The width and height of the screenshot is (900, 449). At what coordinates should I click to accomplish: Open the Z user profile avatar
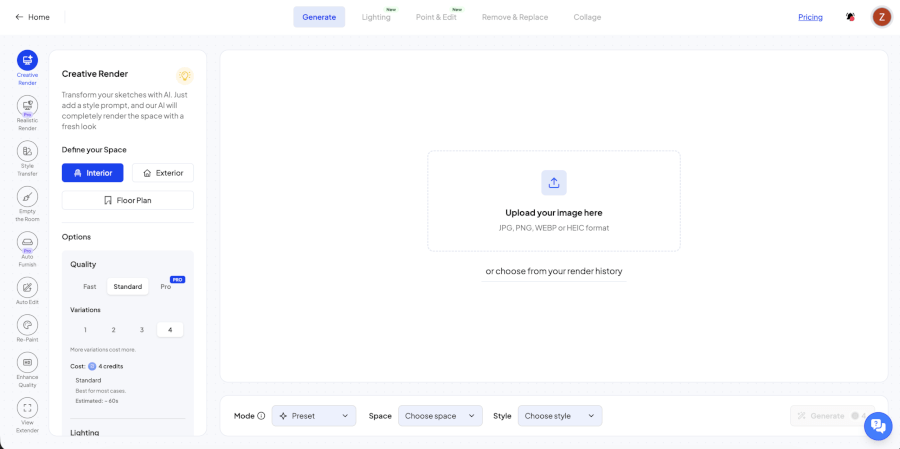point(882,17)
